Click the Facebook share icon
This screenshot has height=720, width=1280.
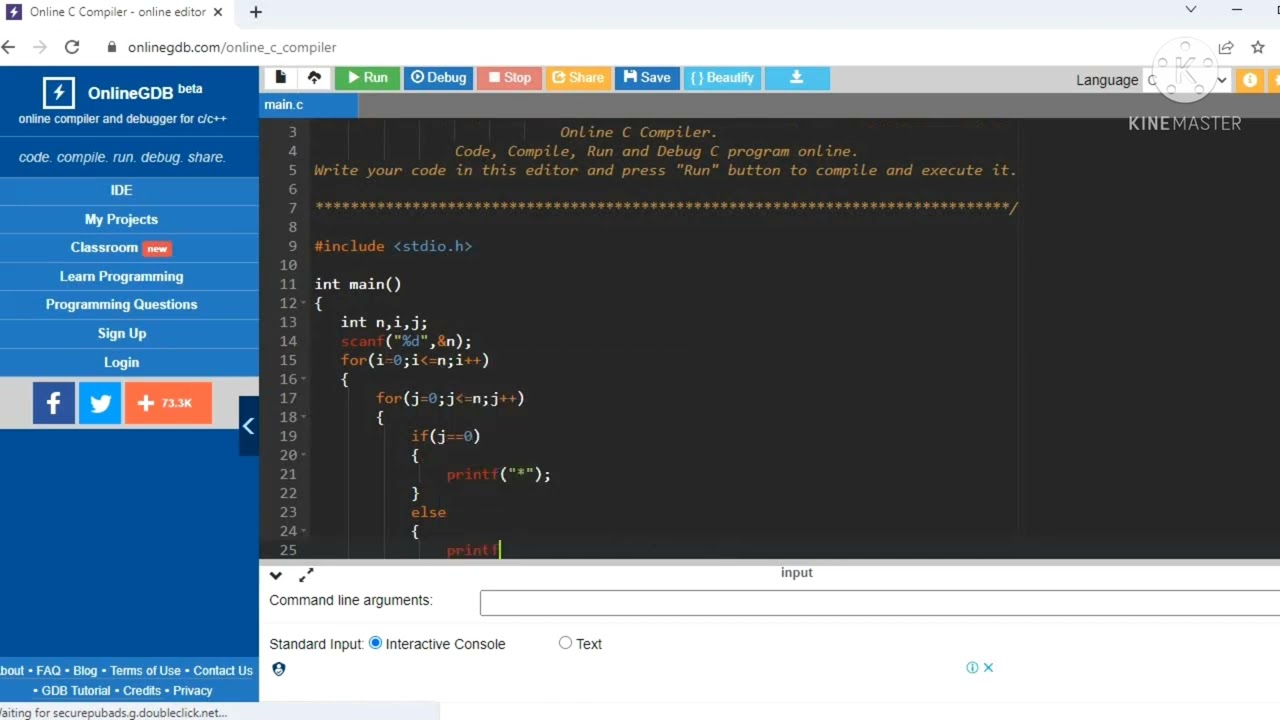click(x=54, y=403)
